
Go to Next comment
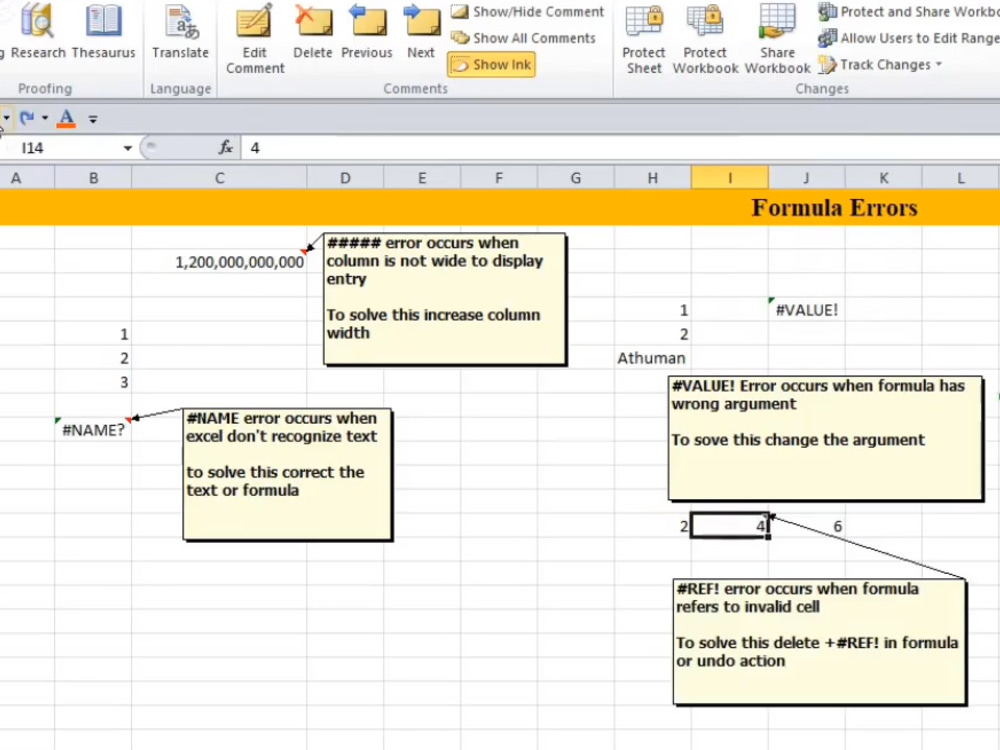pos(421,31)
